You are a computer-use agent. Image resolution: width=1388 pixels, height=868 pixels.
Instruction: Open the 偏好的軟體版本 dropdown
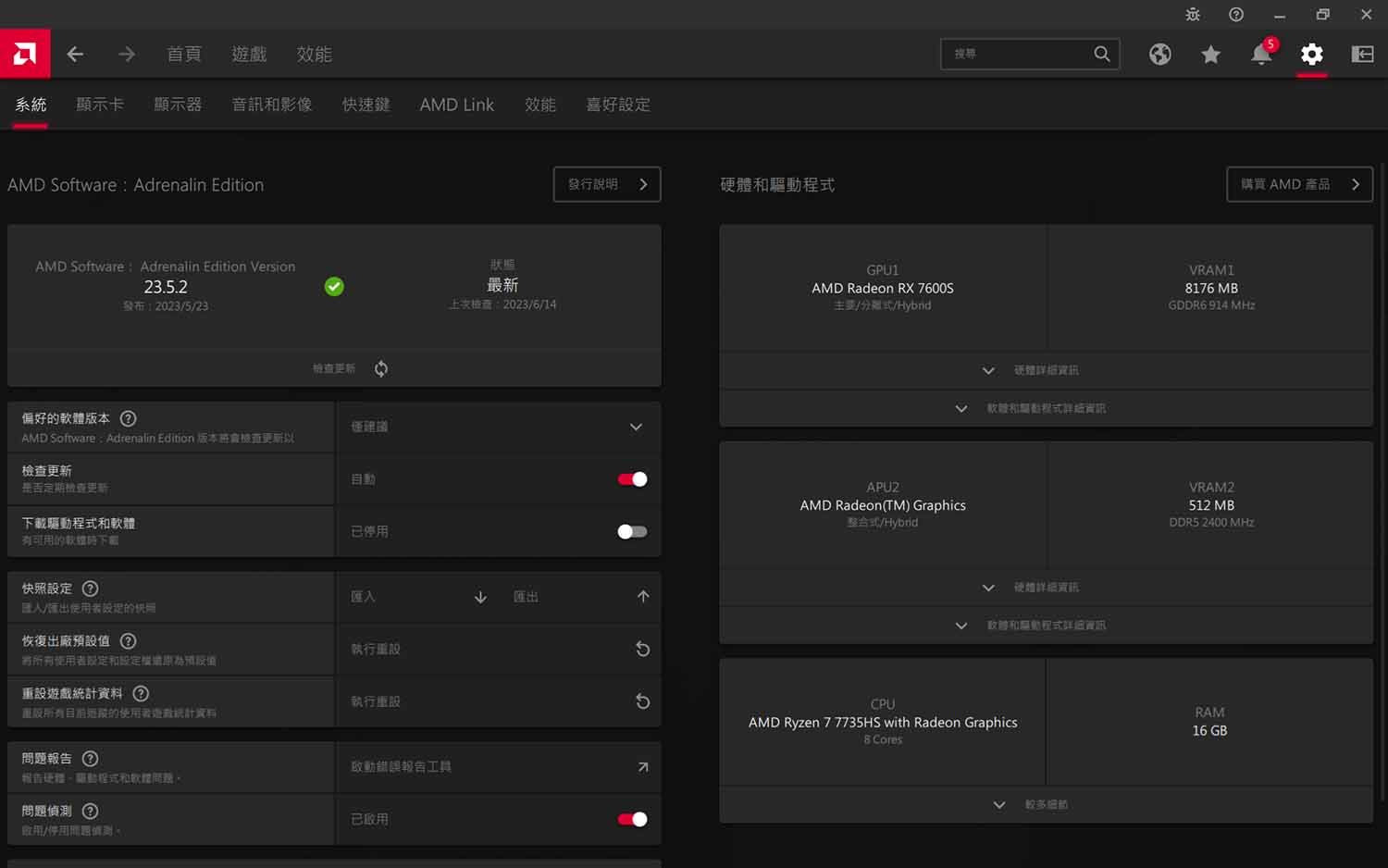(499, 427)
